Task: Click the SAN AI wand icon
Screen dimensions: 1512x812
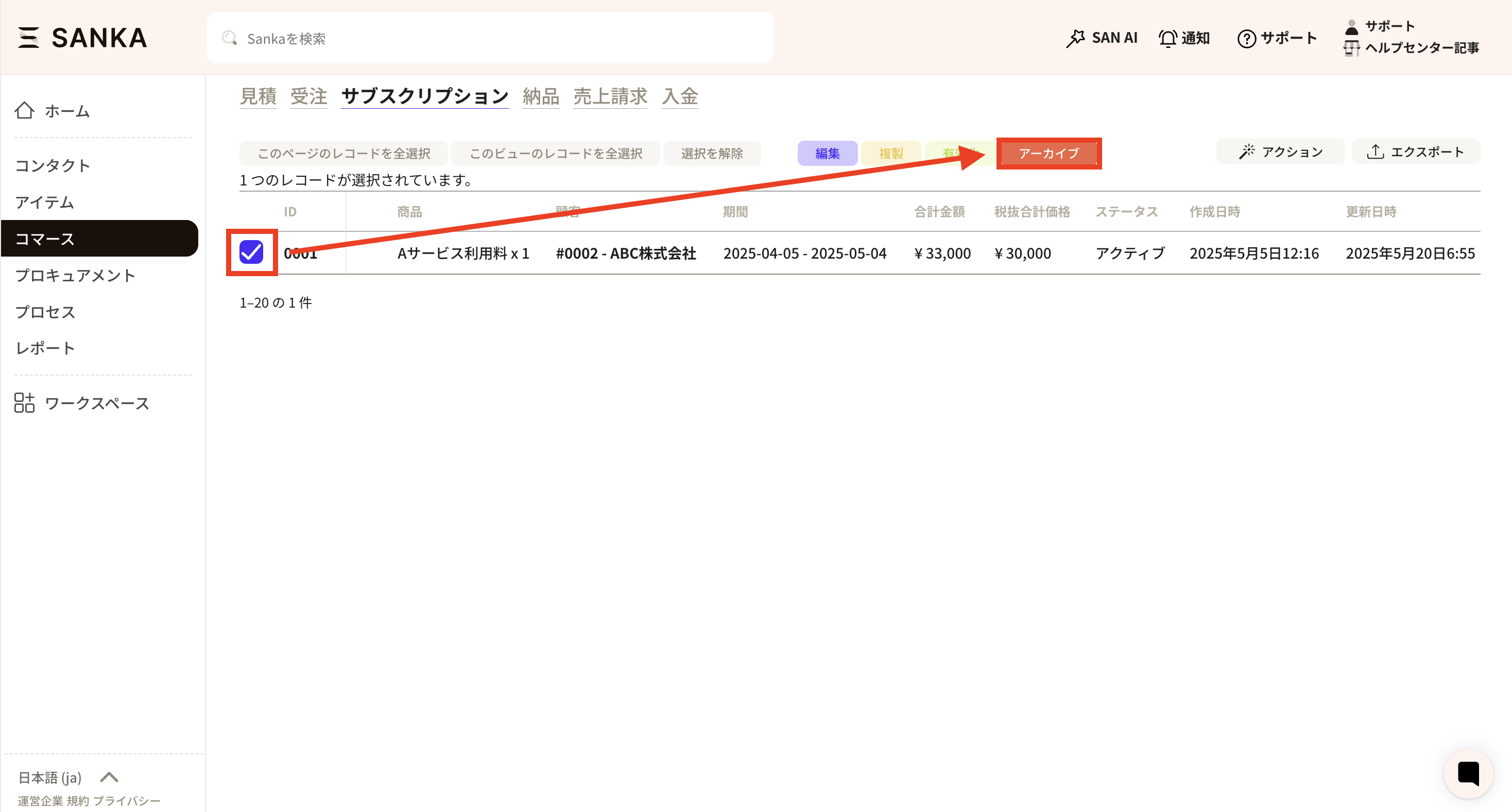Action: click(1075, 38)
